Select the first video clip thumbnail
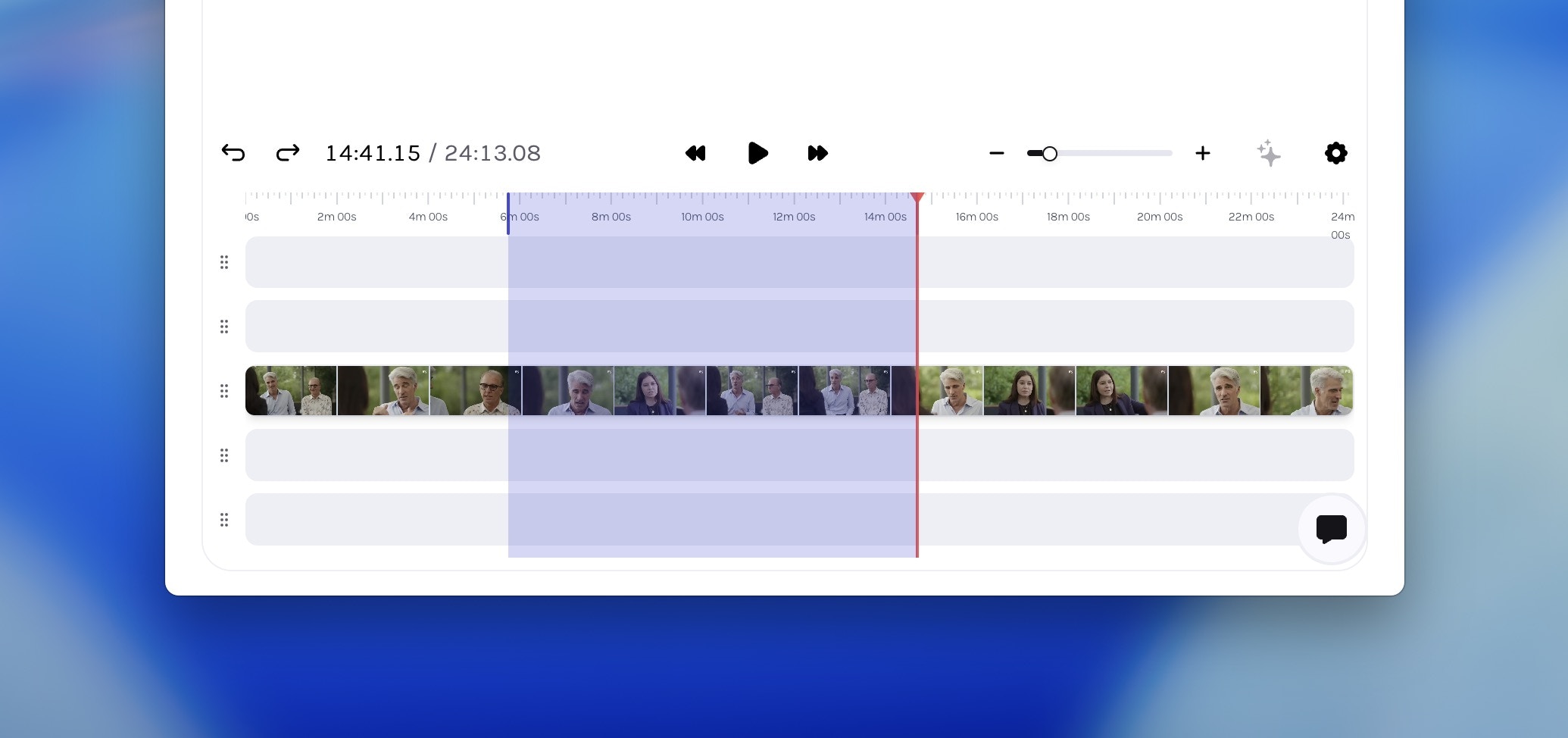Viewport: 1568px width, 738px height. pos(292,390)
